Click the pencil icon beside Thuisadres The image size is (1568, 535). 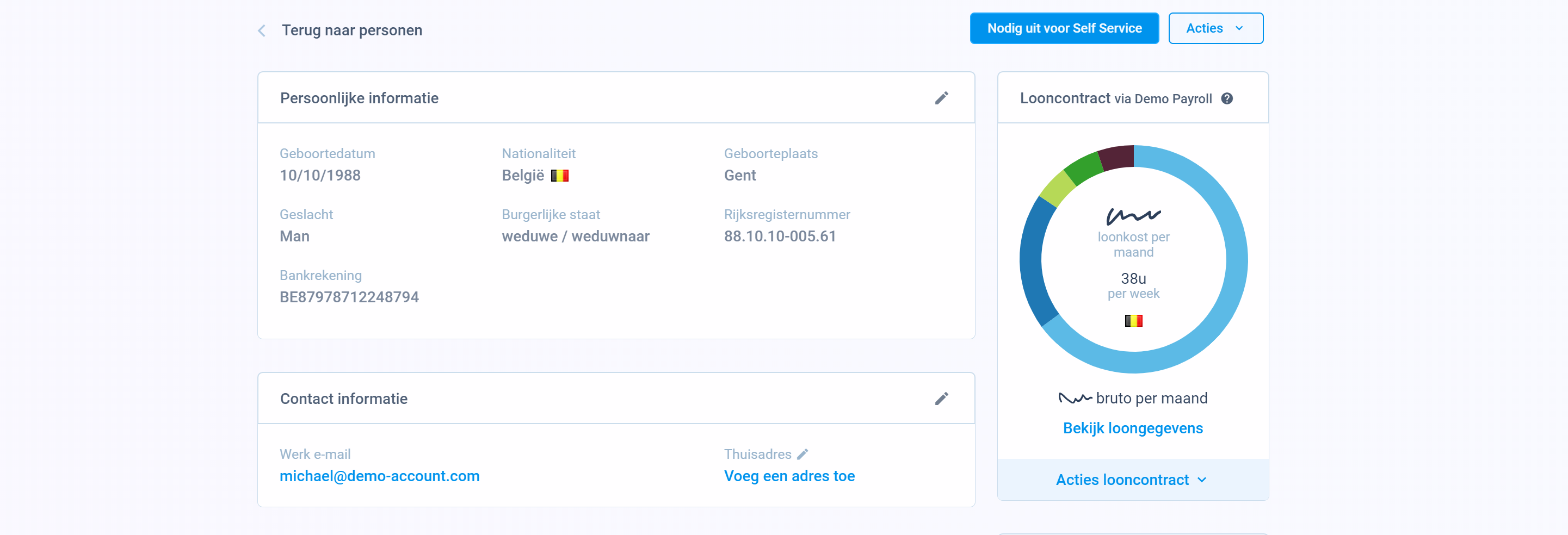pyautogui.click(x=803, y=454)
